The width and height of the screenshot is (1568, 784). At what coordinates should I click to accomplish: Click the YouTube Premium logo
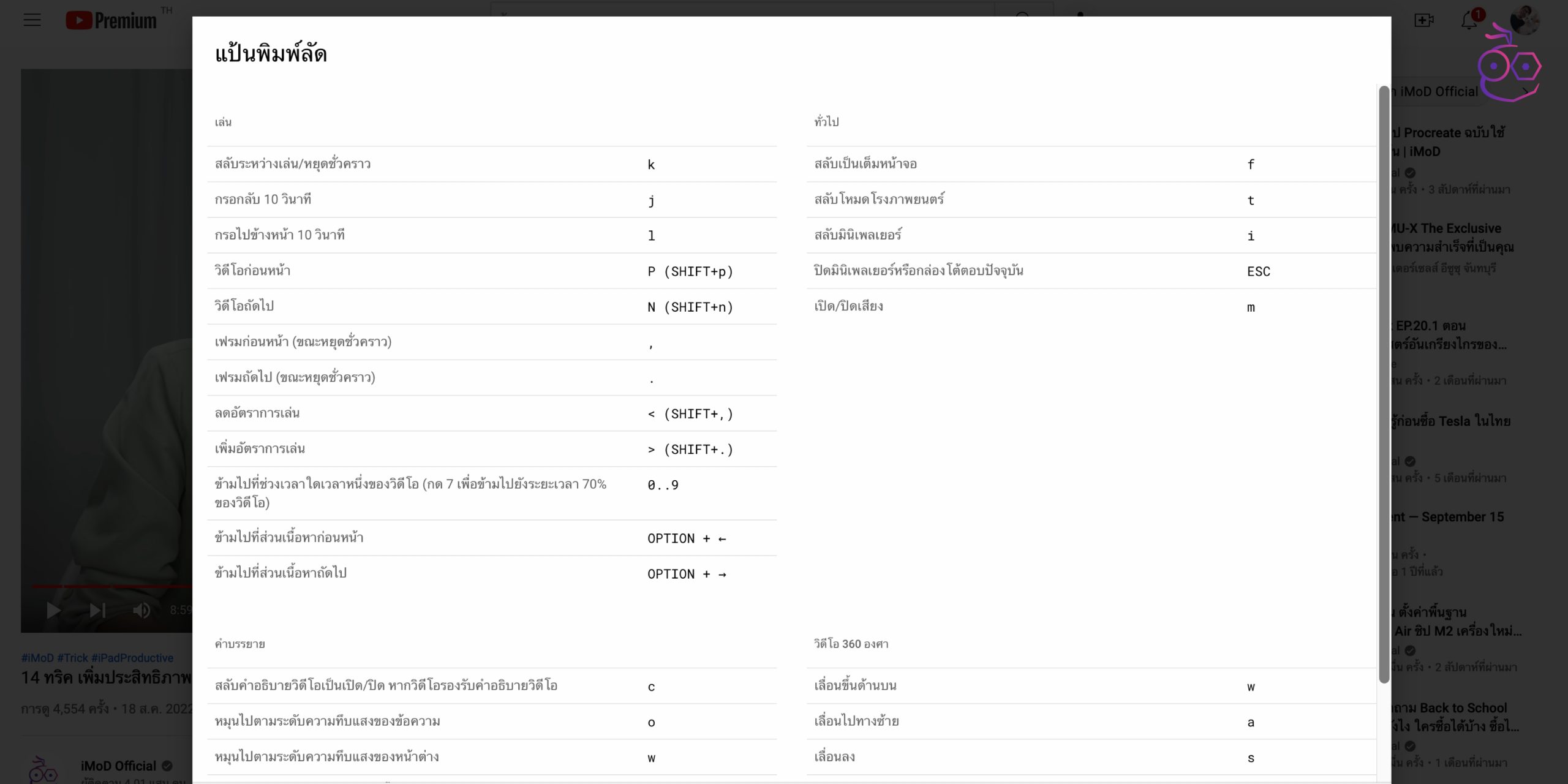pos(111,20)
